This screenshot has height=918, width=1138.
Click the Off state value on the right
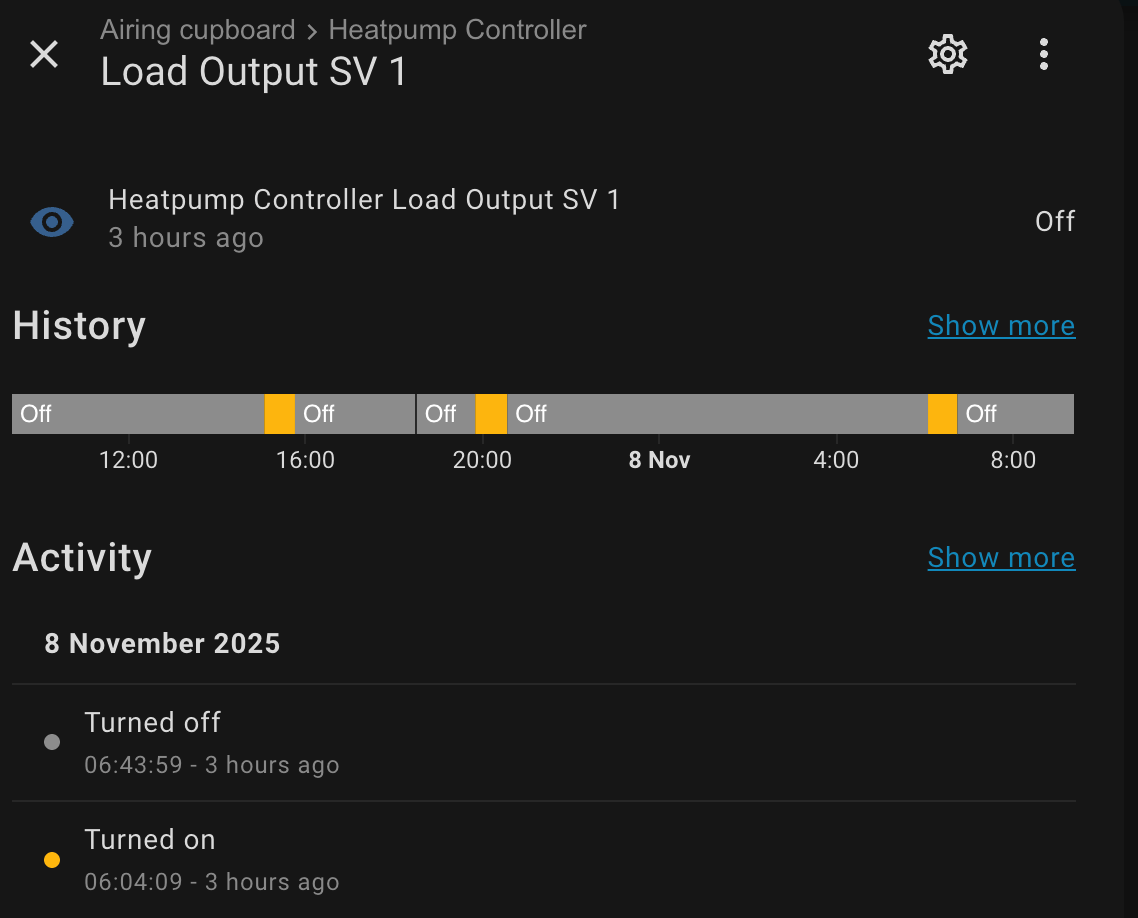(x=1055, y=221)
